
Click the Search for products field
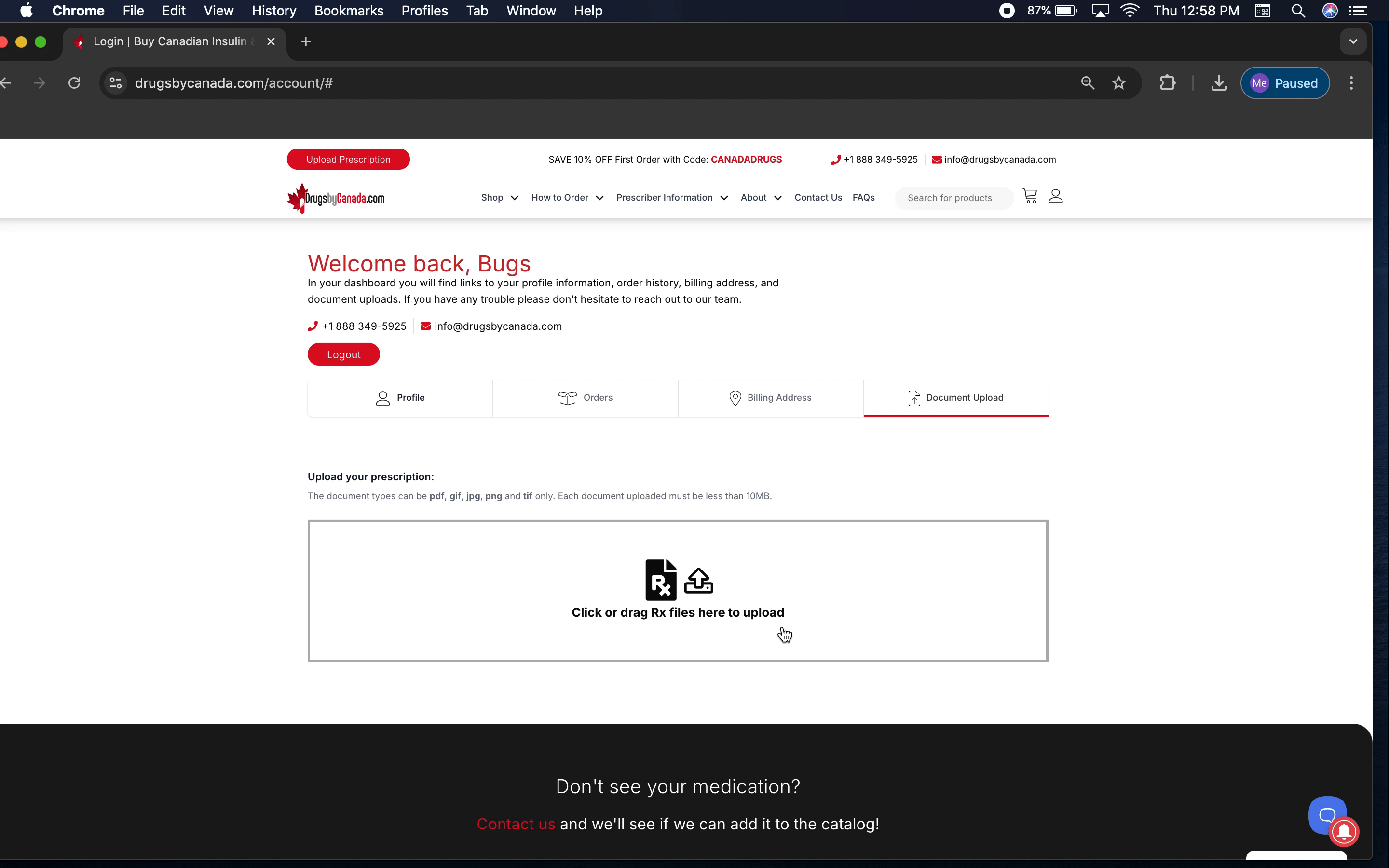point(953,198)
